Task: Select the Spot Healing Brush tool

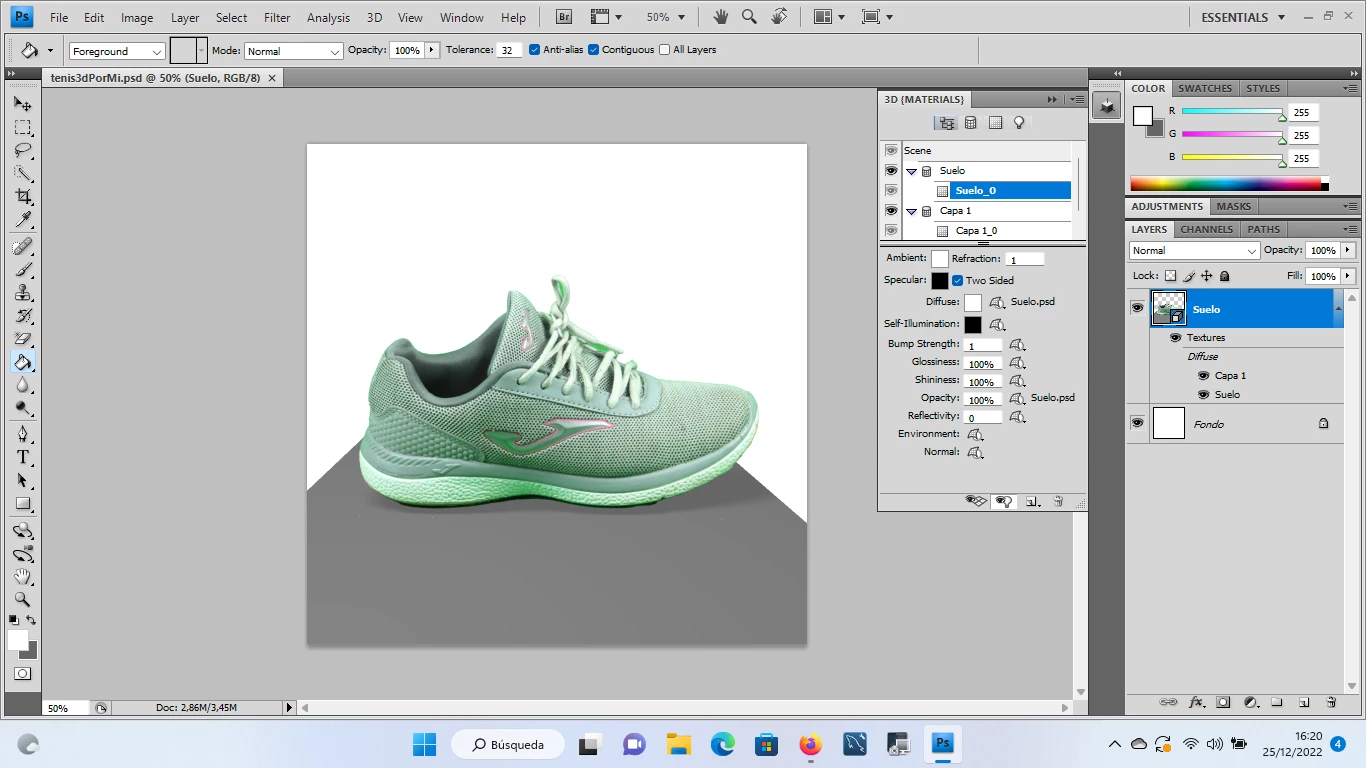Action: pyautogui.click(x=23, y=246)
